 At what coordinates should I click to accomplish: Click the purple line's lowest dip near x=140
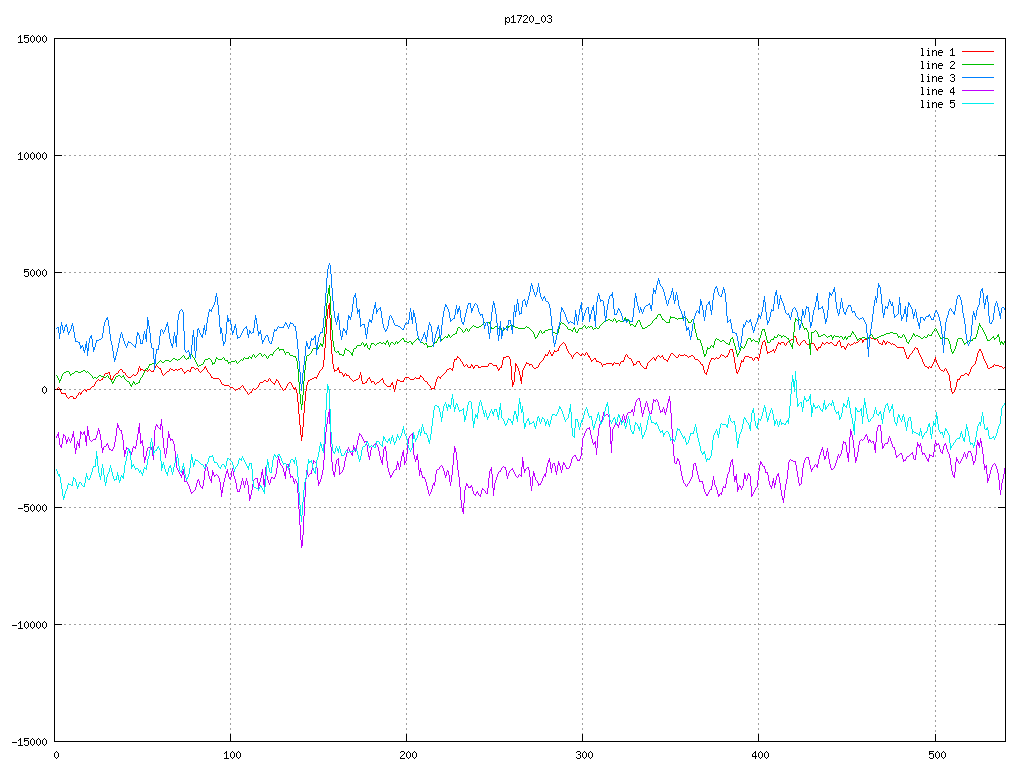coord(301,545)
